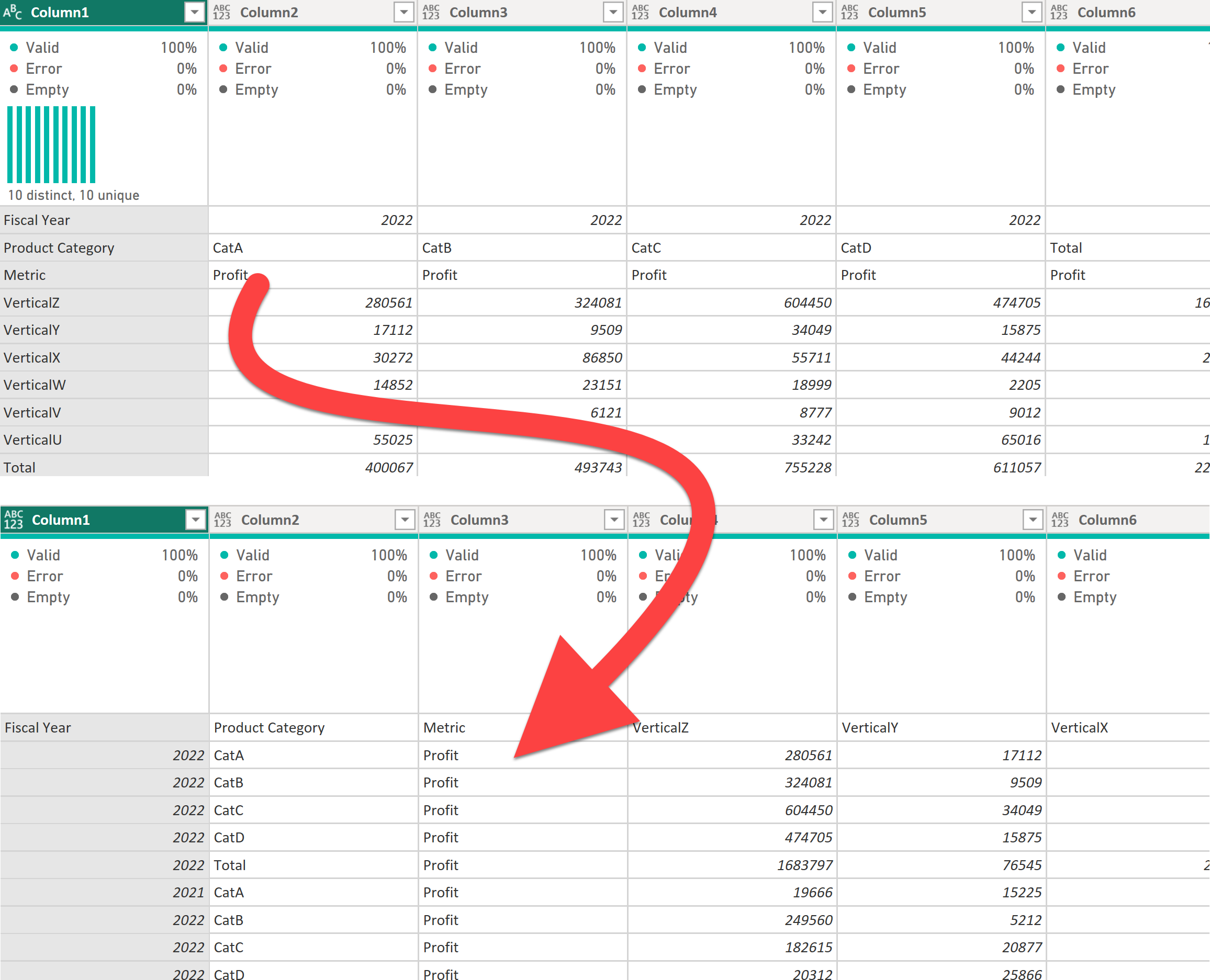Select the 2021 fiscal year cell
This screenshot has width=1210, height=980.
coord(105,893)
